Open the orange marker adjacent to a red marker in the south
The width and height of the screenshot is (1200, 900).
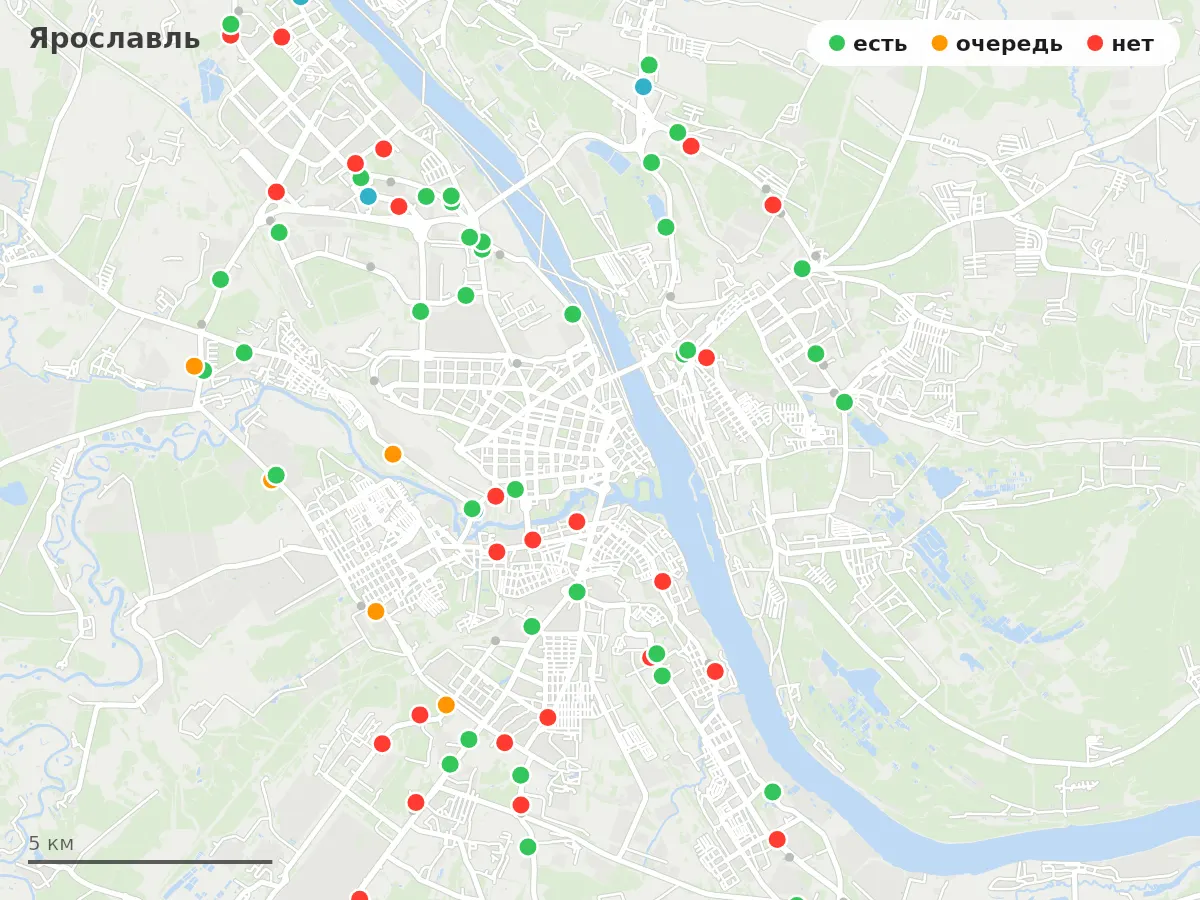446,705
